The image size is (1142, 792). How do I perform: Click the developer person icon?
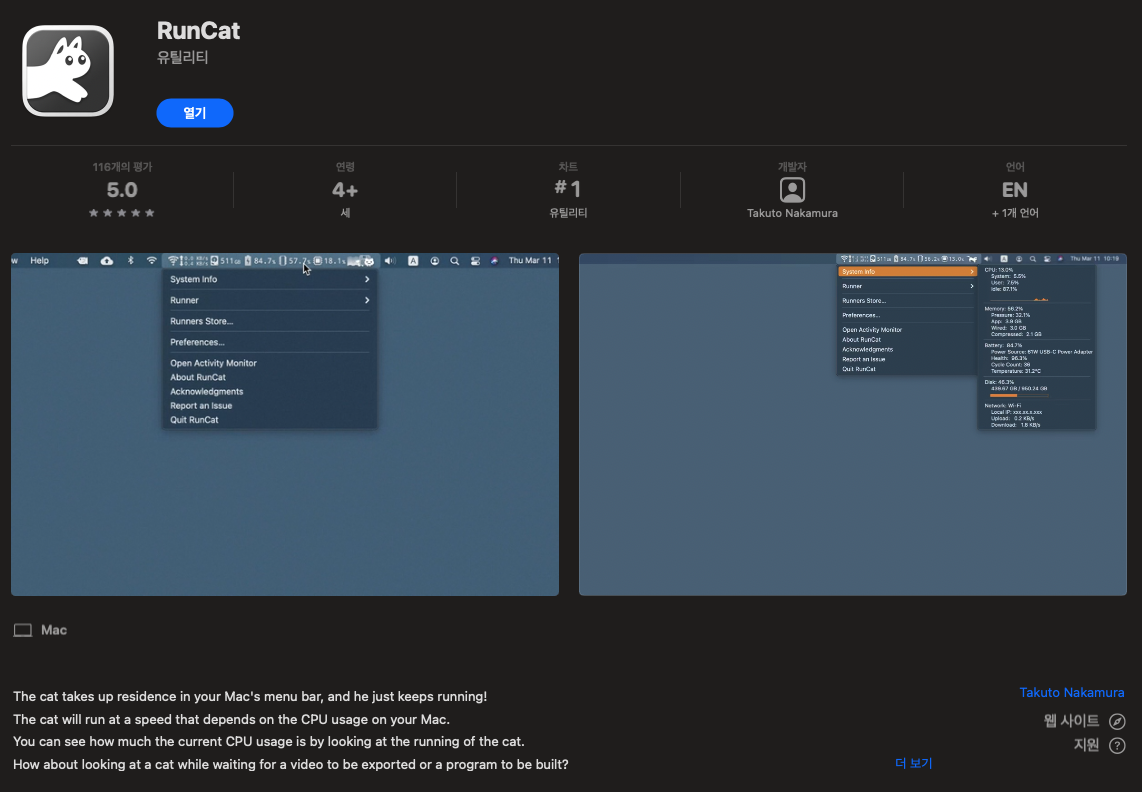pyautogui.click(x=792, y=190)
